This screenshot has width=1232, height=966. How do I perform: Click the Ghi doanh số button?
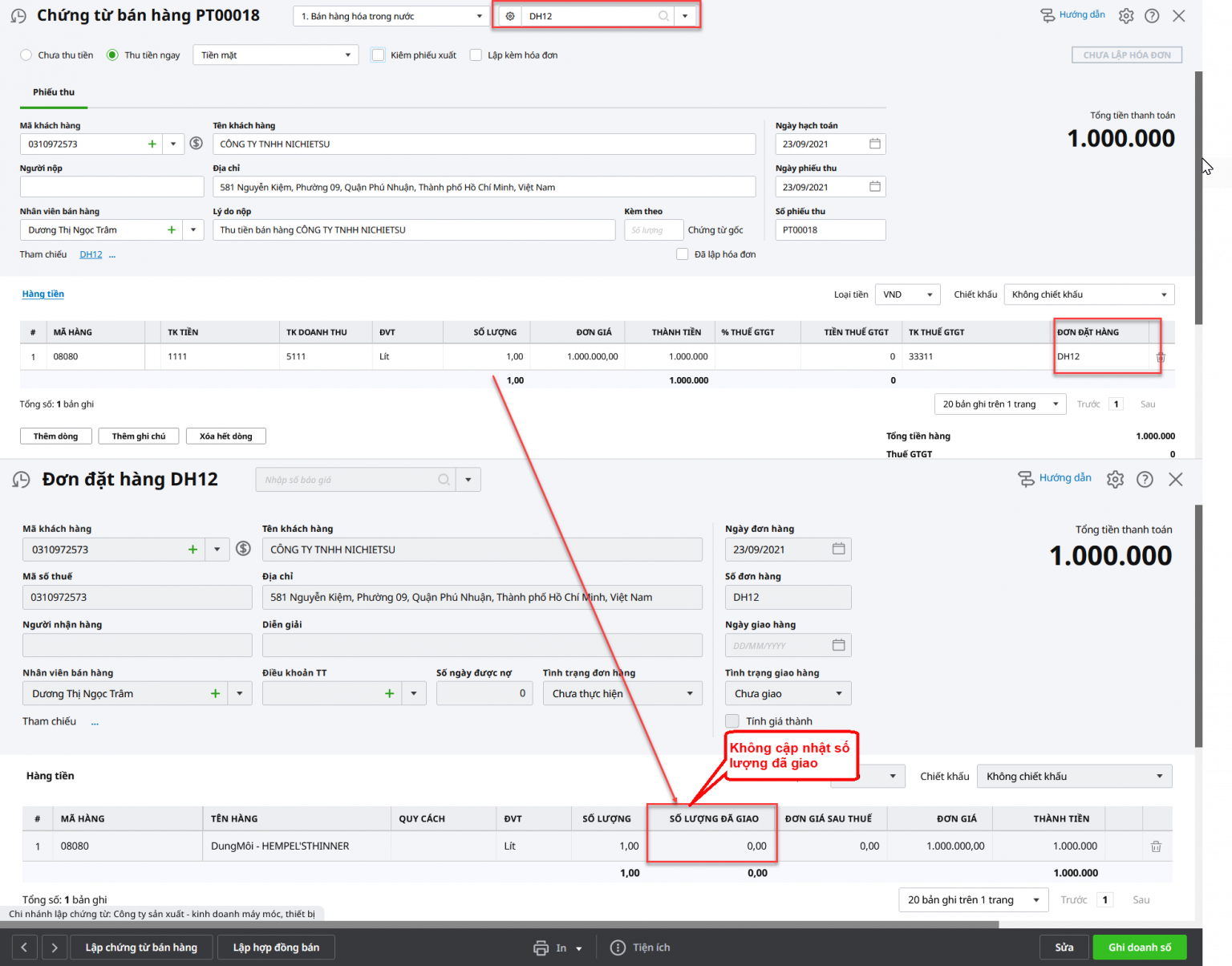1139,948
